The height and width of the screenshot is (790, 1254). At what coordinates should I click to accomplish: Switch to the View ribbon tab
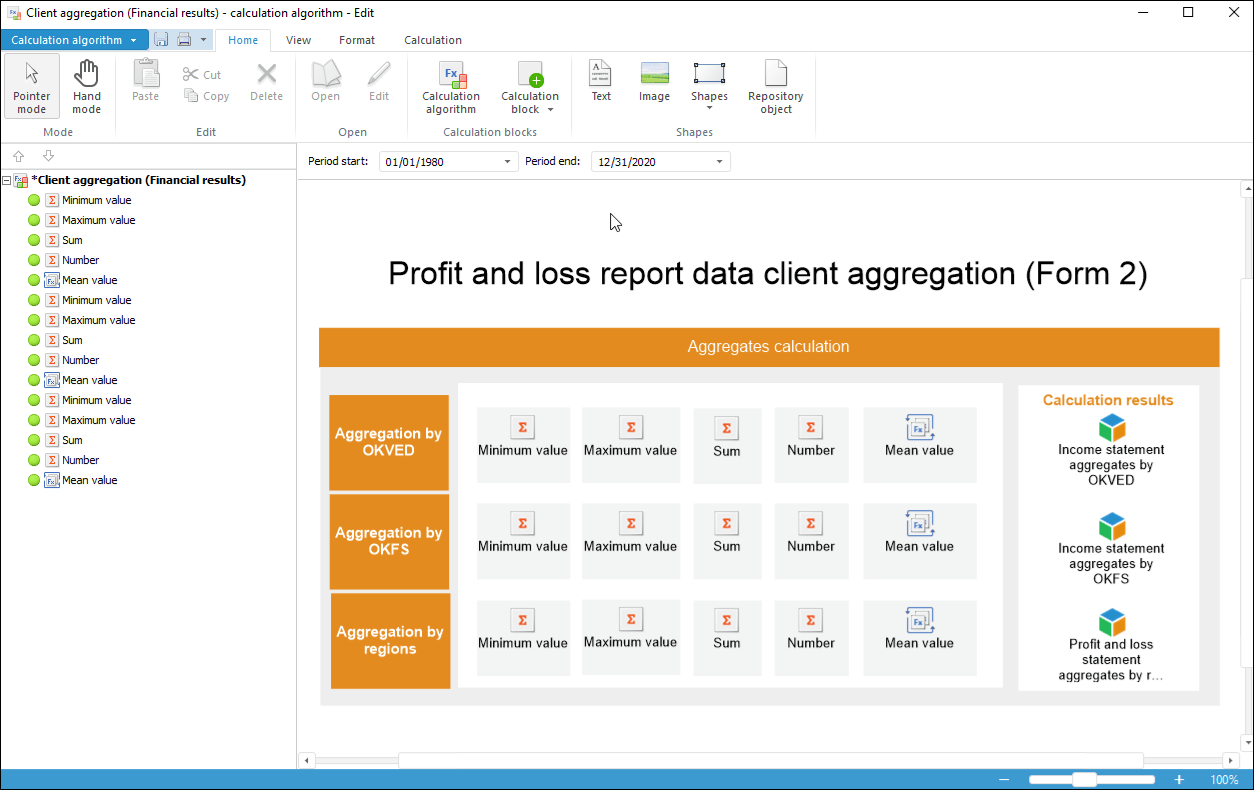[298, 40]
